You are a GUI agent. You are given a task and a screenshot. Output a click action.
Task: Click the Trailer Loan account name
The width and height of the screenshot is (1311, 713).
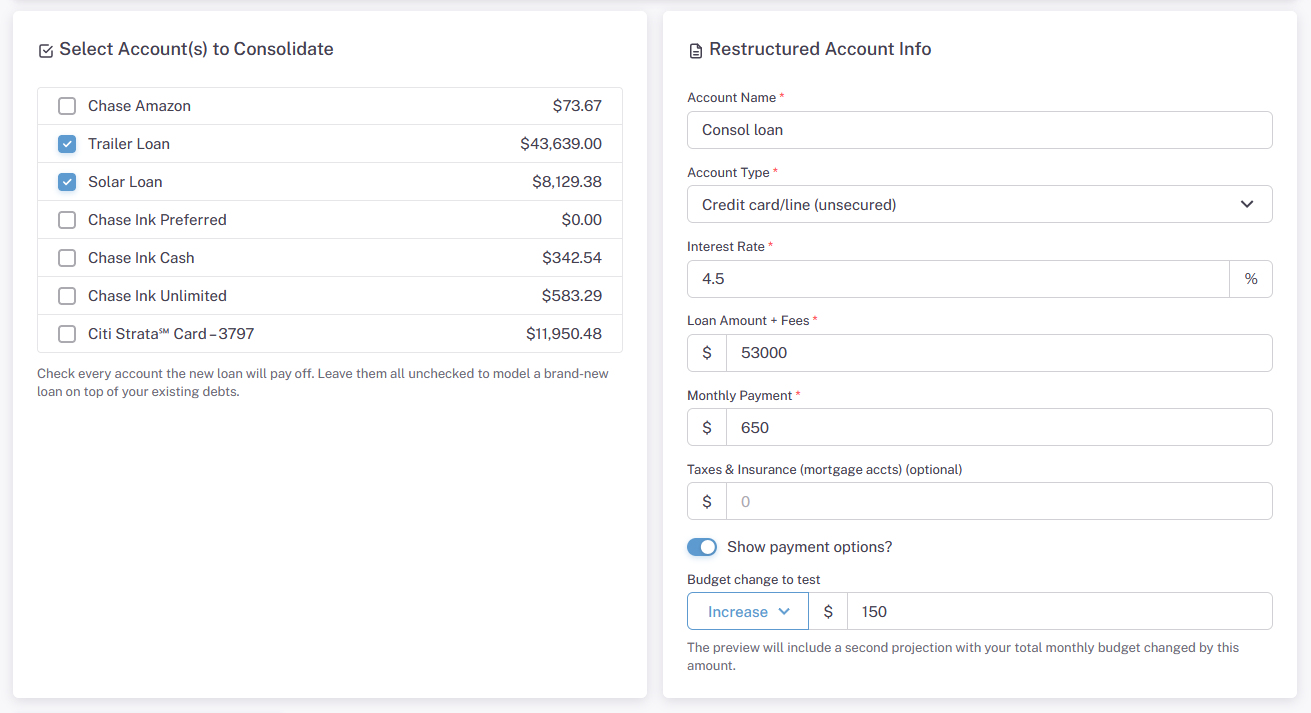(129, 144)
